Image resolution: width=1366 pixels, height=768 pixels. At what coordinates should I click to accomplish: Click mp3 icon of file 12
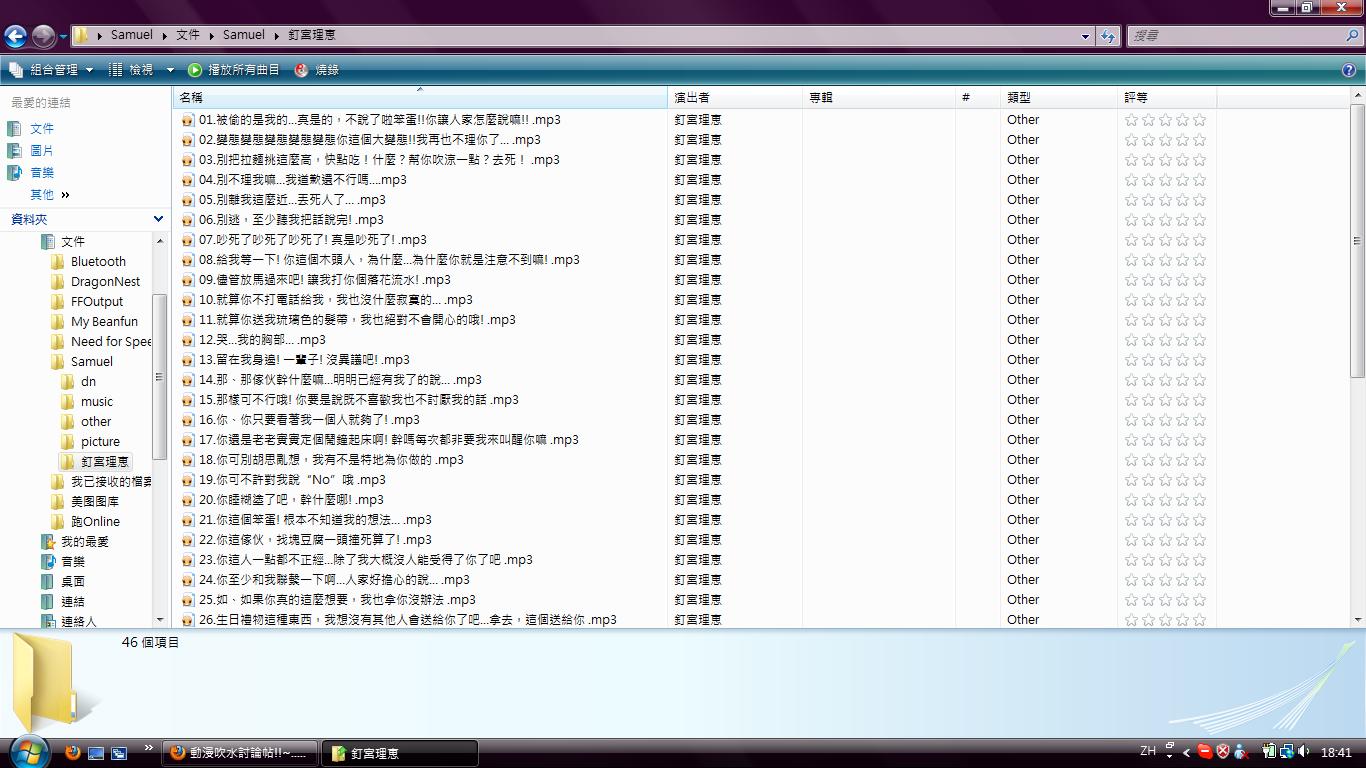(187, 340)
